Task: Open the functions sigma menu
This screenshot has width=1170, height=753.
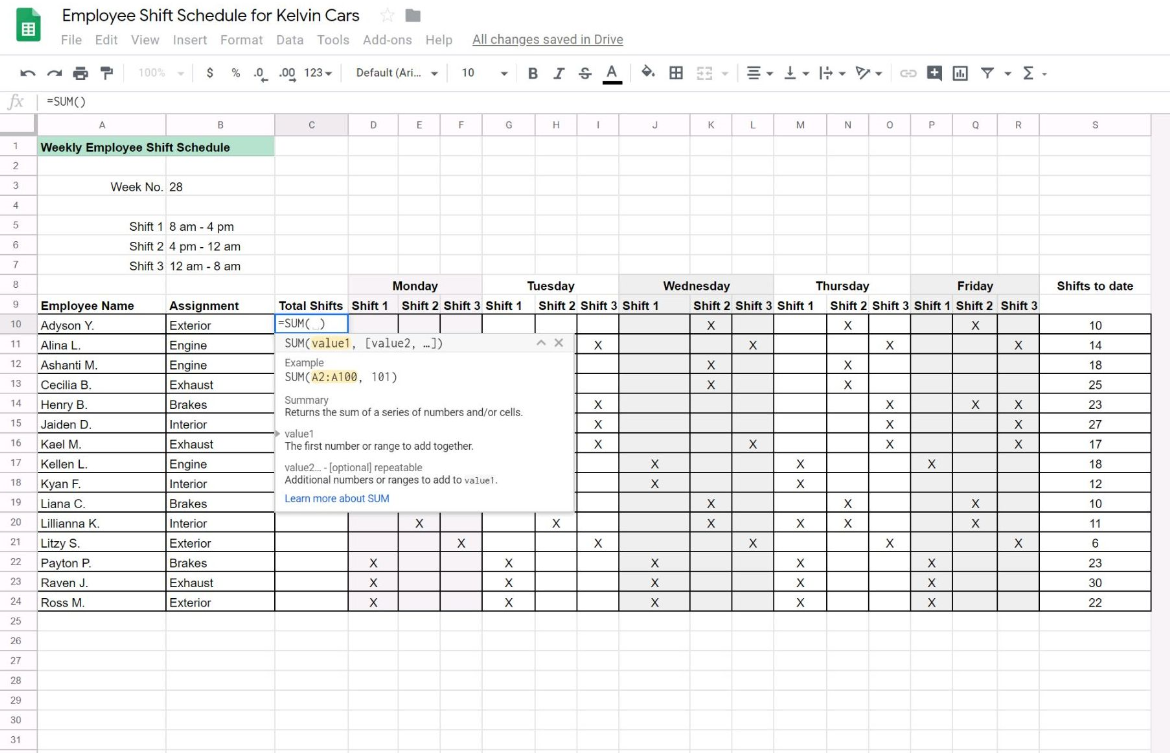Action: click(x=1033, y=73)
